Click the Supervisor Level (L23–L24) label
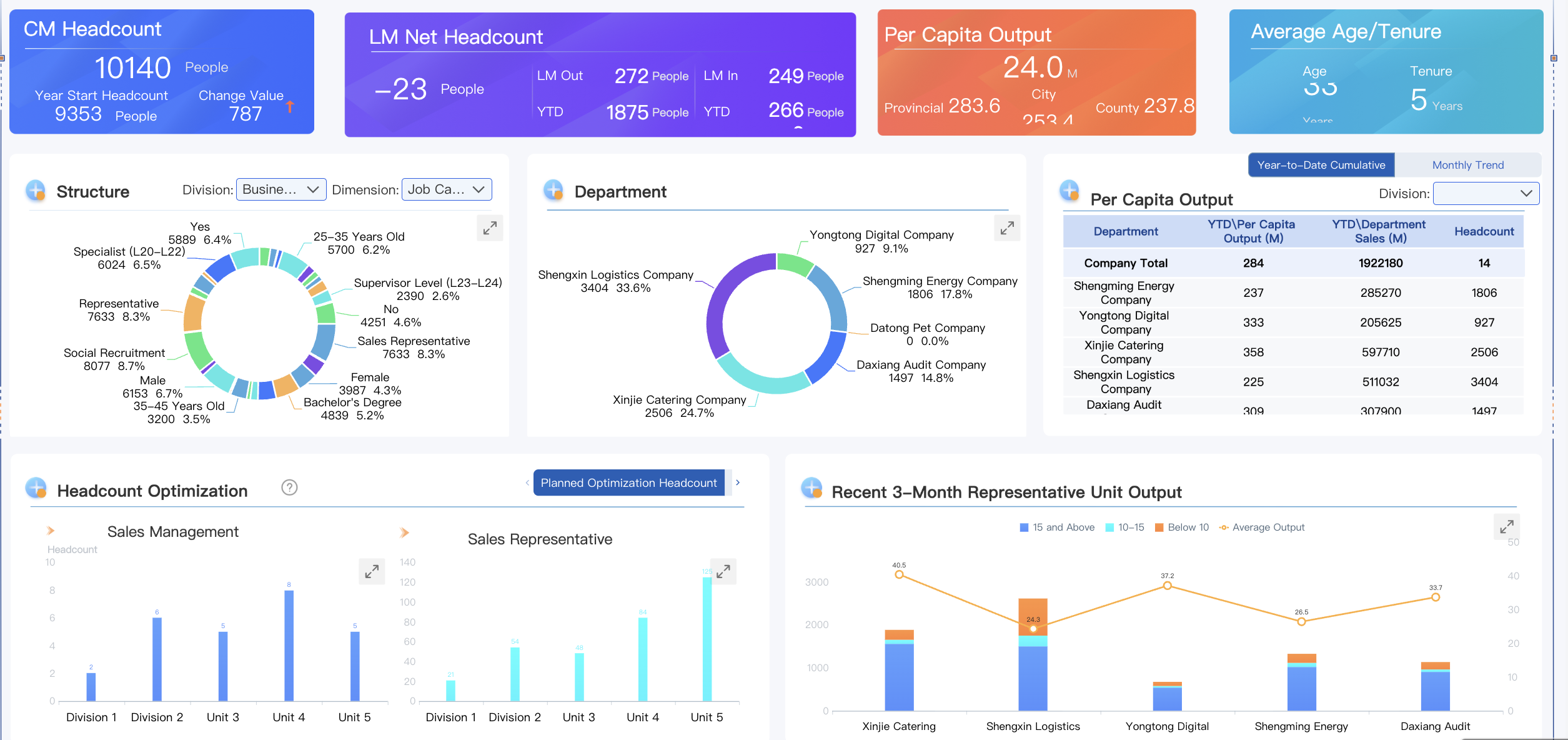The width and height of the screenshot is (1568, 740). tap(428, 289)
